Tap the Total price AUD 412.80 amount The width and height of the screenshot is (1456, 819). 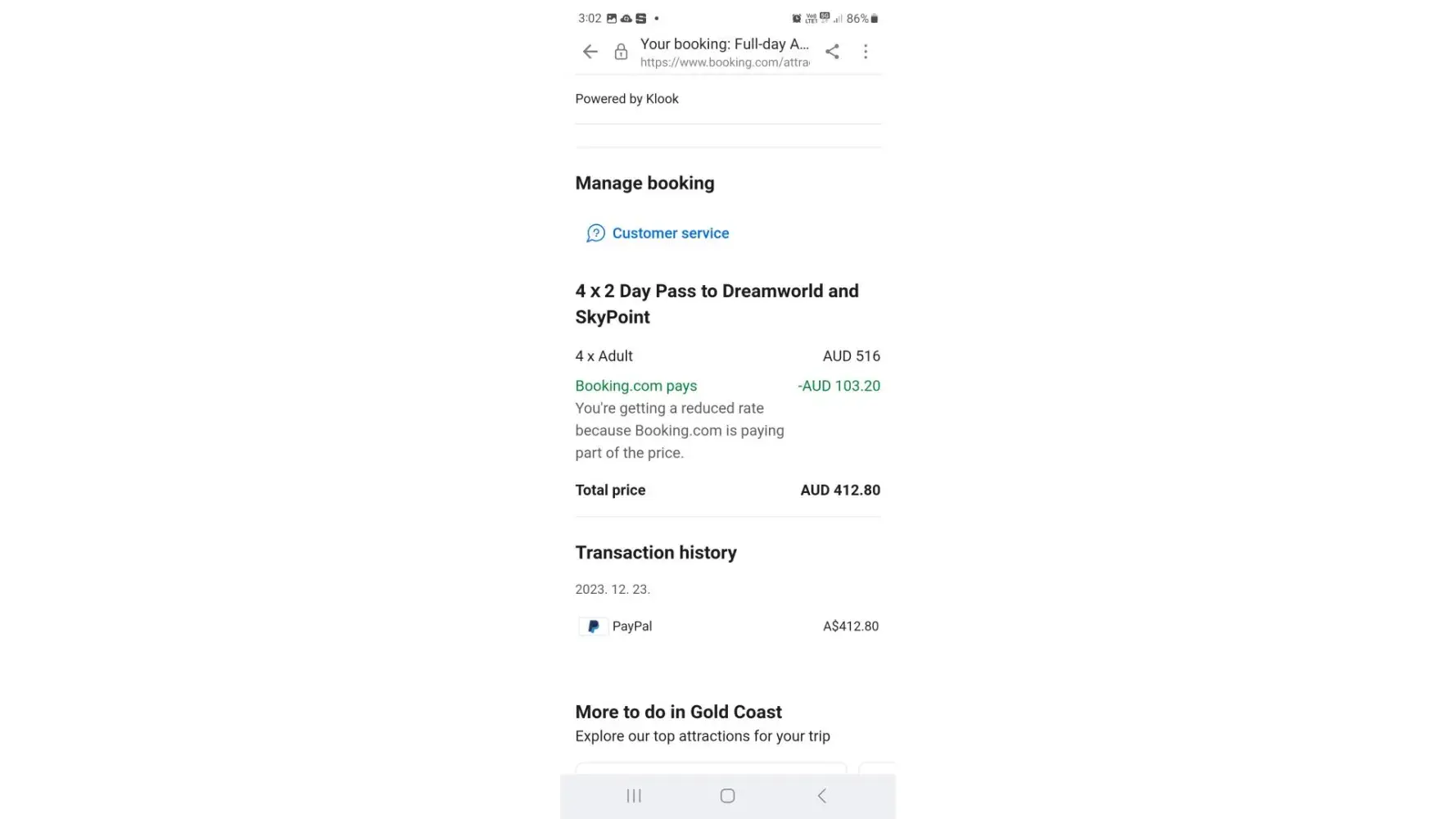point(839,491)
